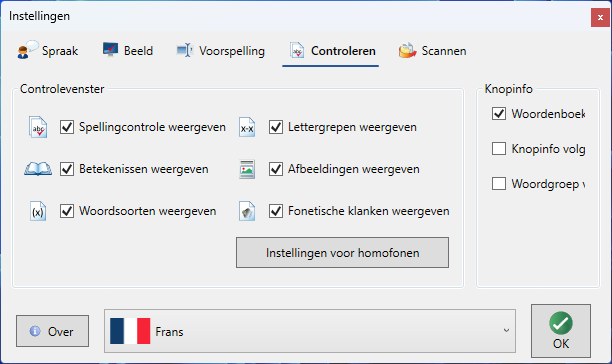Viewport: 612px width, 364px height.
Task: Enable the Knopinfo volg checkbox
Action: pos(499,149)
